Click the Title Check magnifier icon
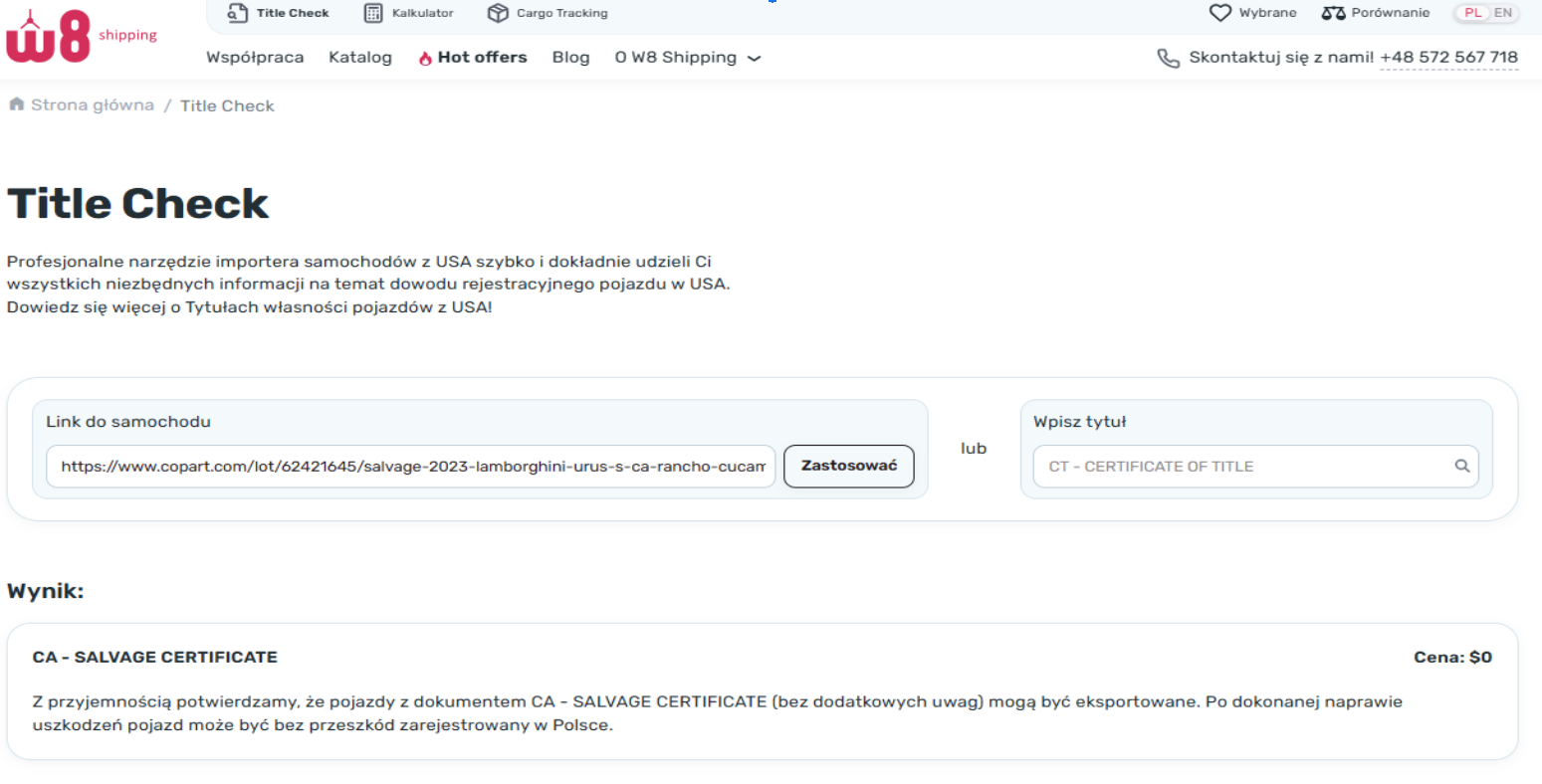This screenshot has height=784, width=1542. (237, 13)
